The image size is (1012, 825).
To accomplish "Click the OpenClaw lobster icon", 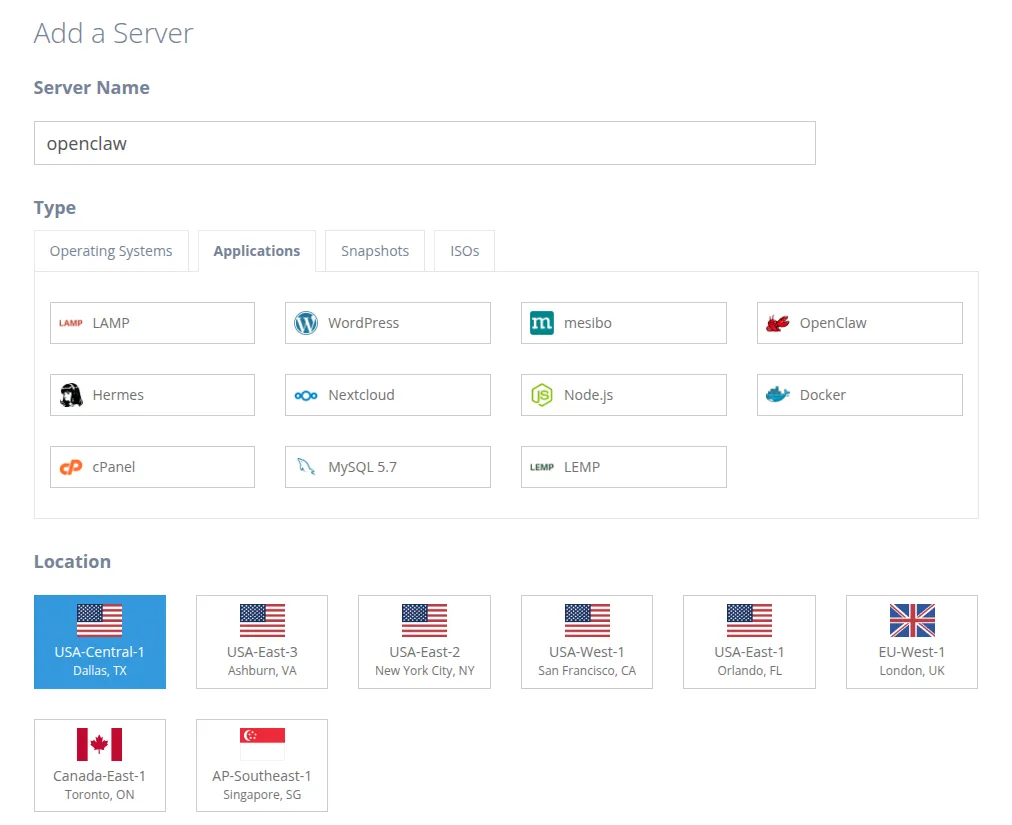I will coord(778,323).
